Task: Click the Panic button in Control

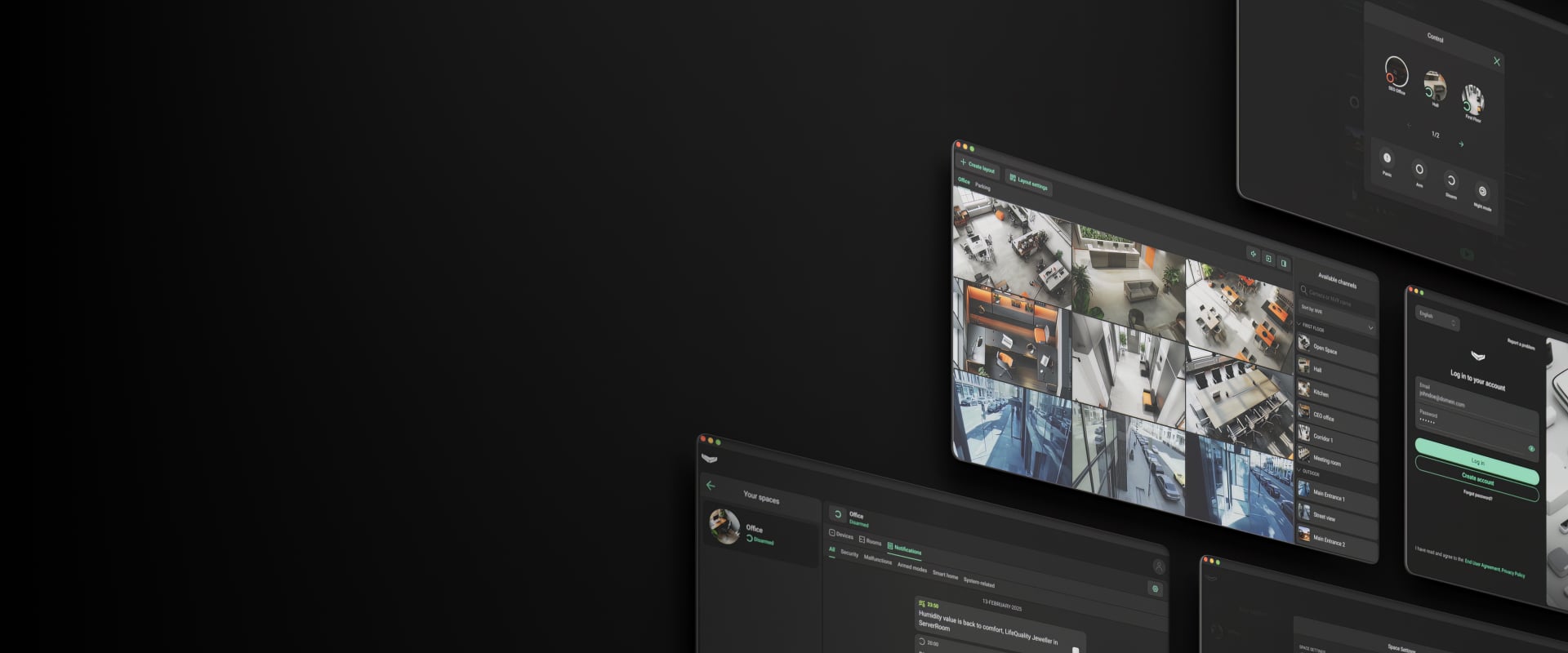Action: point(1387,158)
